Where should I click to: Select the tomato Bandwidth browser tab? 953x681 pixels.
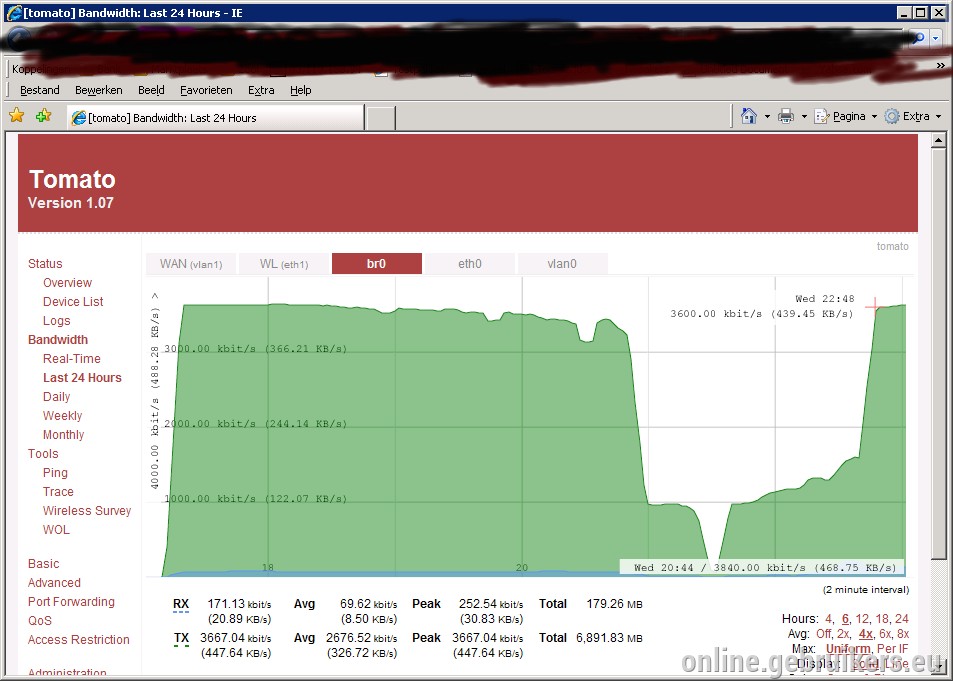pos(216,117)
